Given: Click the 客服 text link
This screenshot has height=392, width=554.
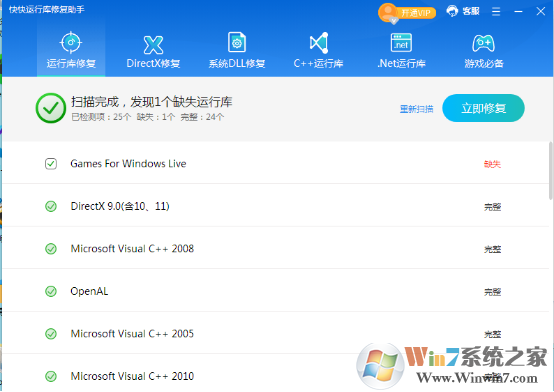Looking at the screenshot, I should point(471,11).
